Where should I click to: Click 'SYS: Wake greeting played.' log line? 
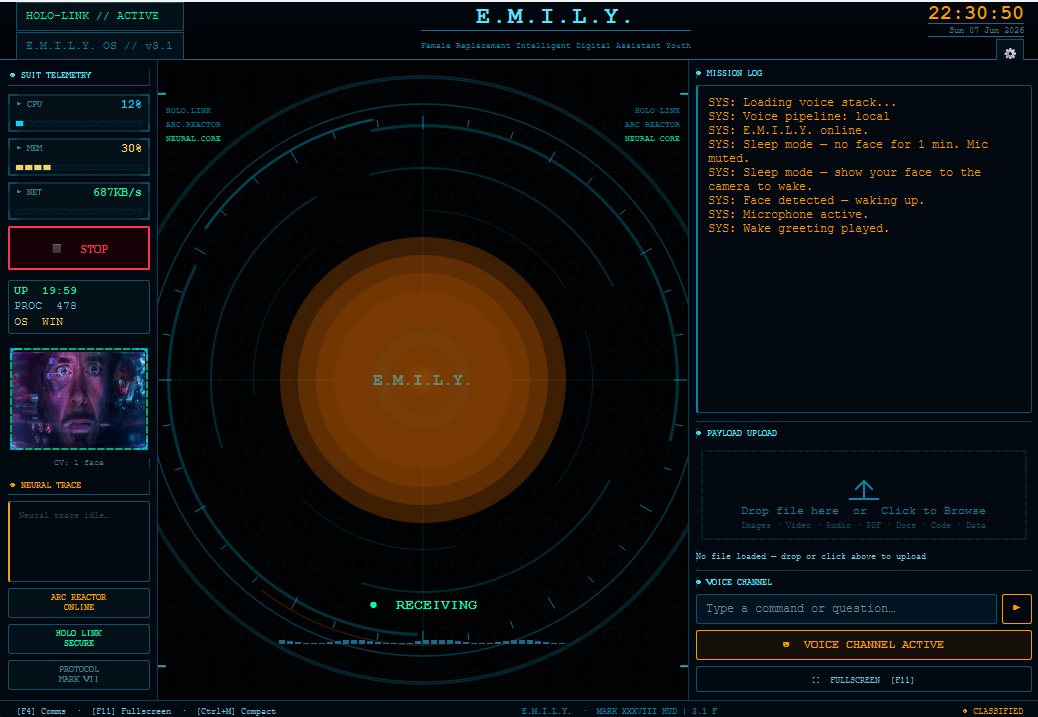[x=798, y=228]
